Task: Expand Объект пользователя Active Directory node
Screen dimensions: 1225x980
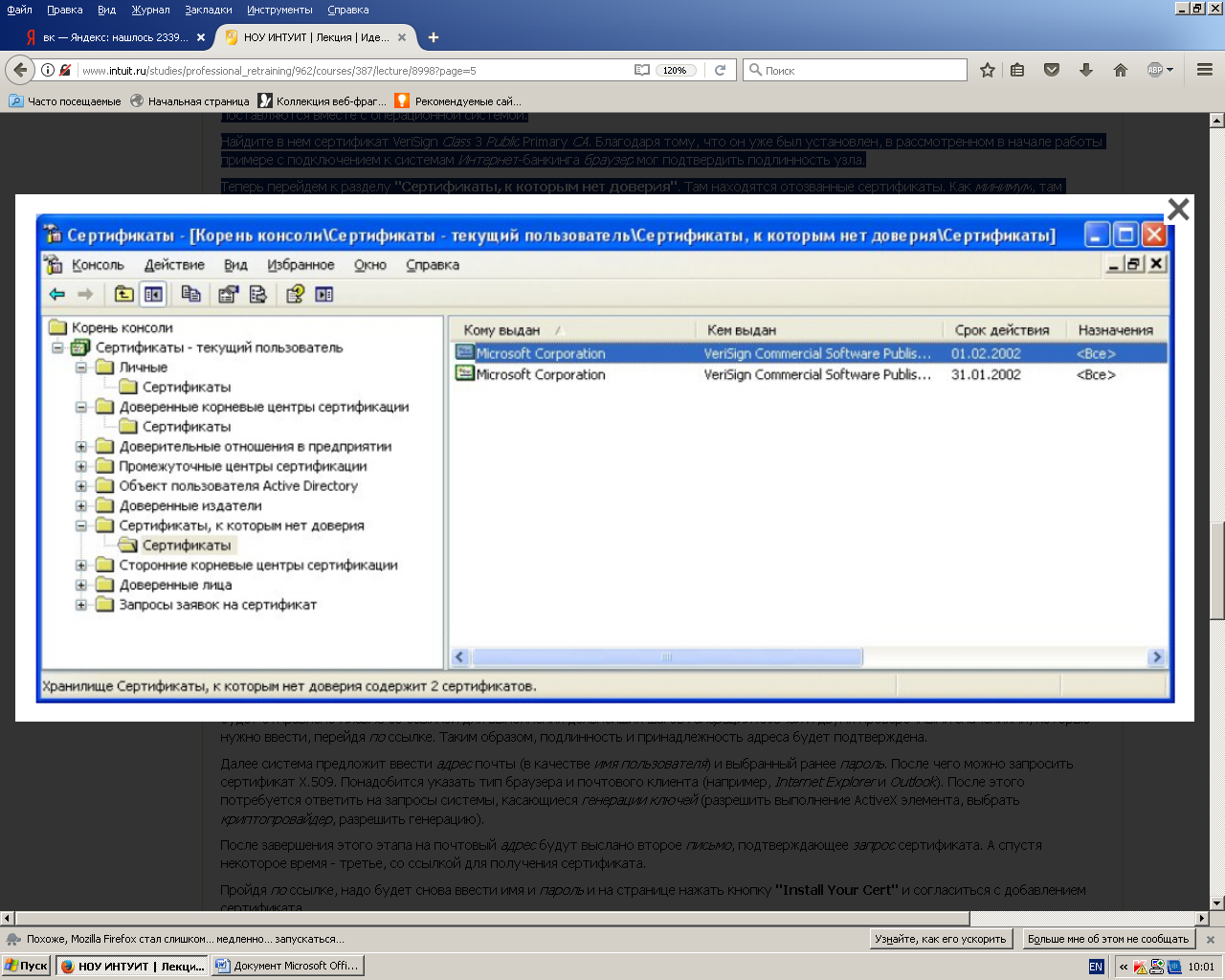Action: [81, 486]
